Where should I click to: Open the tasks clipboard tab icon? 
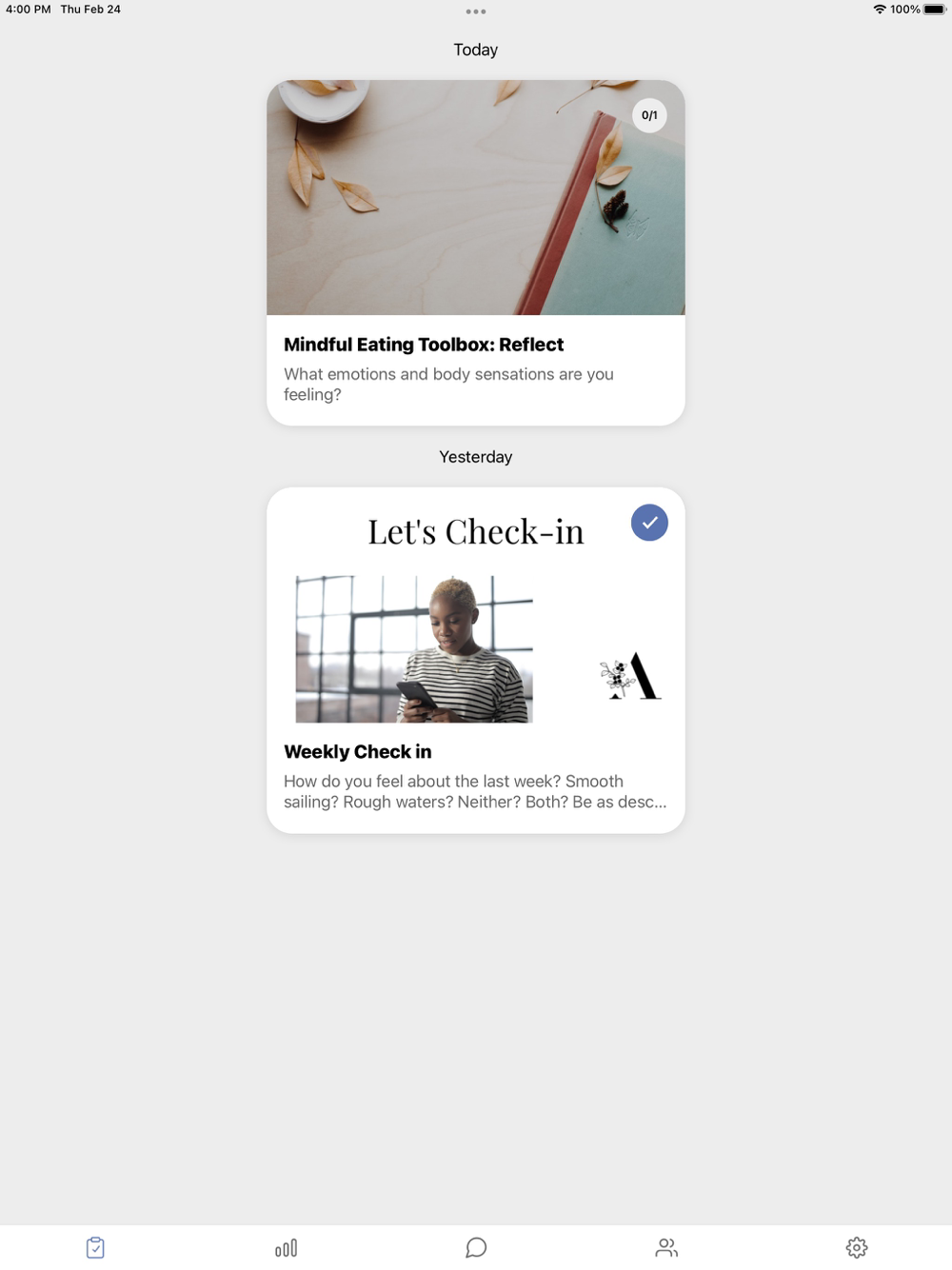coord(95,1247)
